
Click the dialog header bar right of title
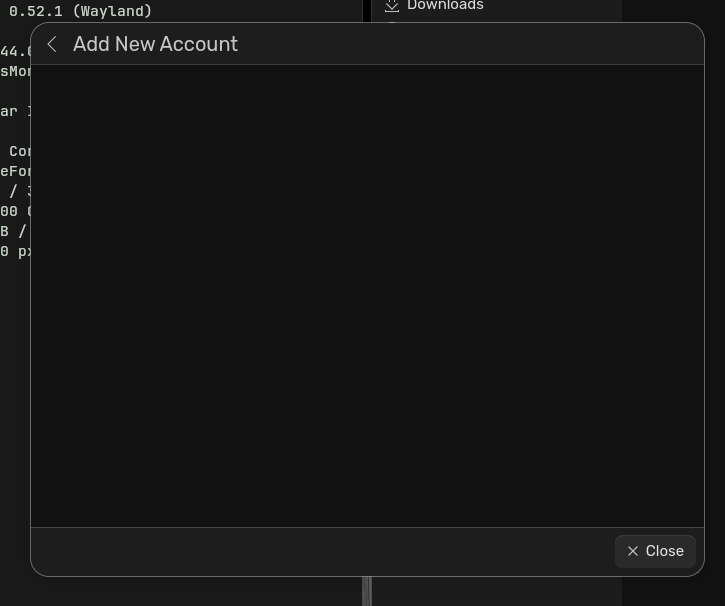click(470, 44)
